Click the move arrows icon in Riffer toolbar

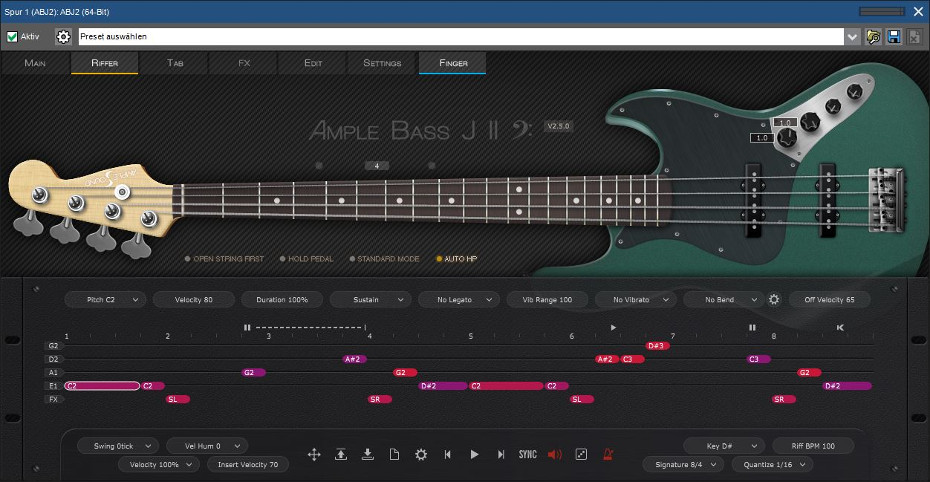[x=314, y=455]
